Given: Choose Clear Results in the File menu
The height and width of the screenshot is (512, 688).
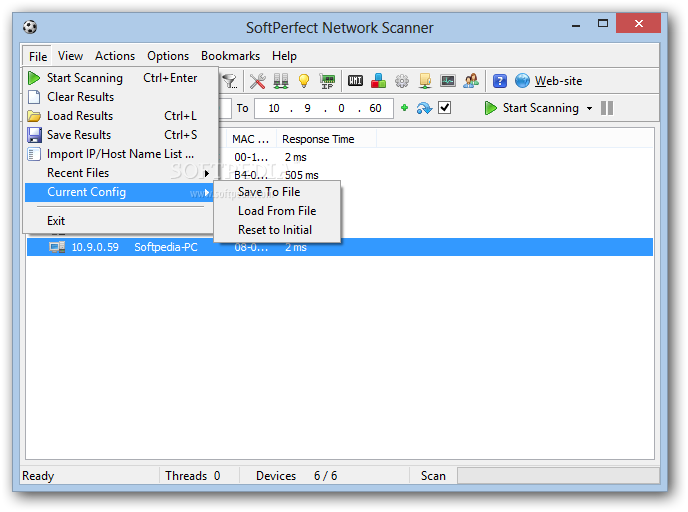Looking at the screenshot, I should [118, 97].
